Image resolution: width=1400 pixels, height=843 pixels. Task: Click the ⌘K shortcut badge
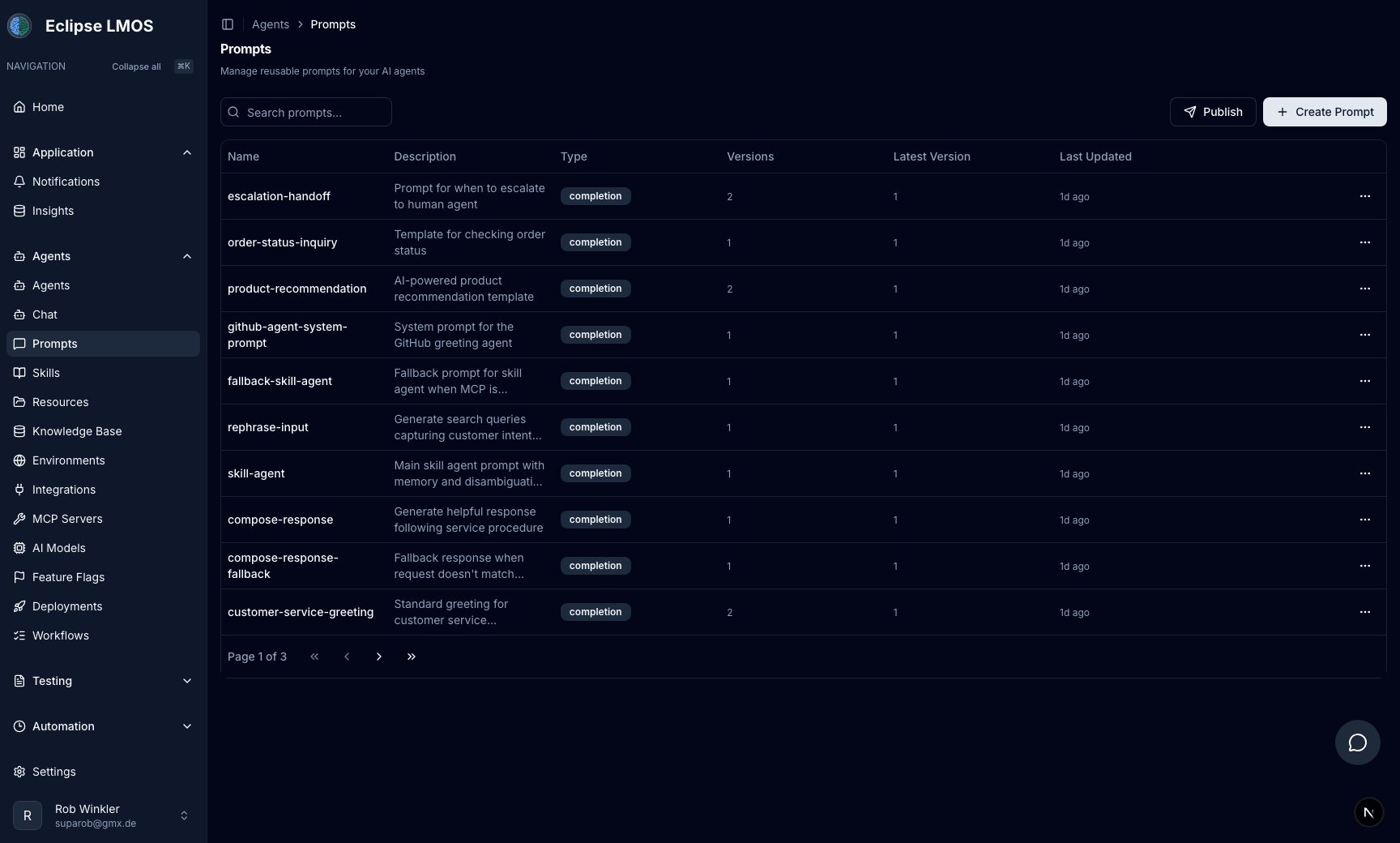pos(184,66)
